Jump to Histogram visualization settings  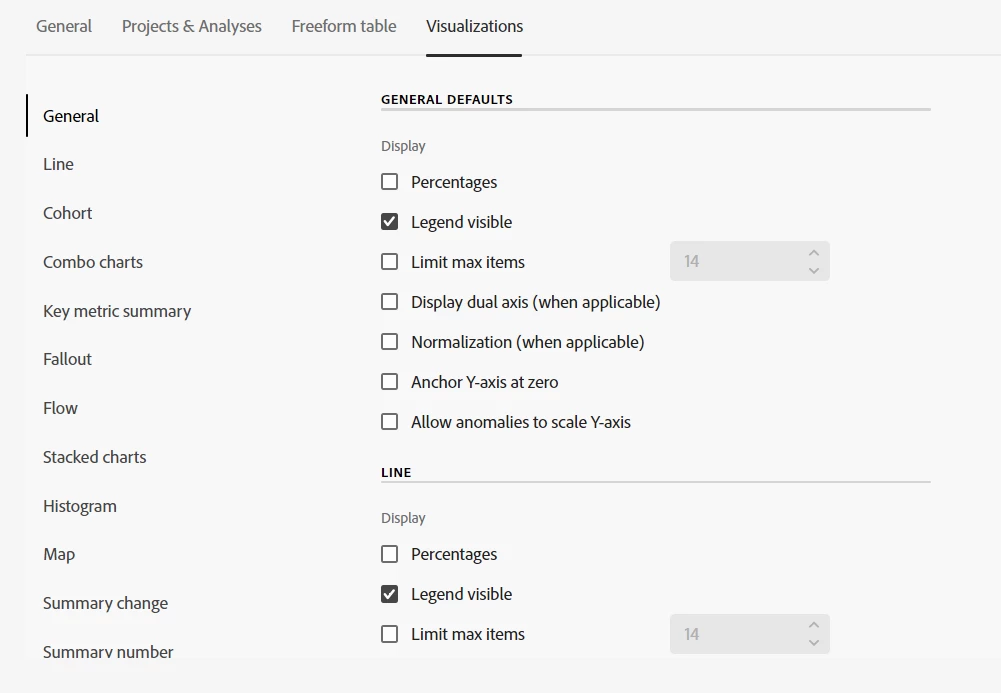point(80,506)
